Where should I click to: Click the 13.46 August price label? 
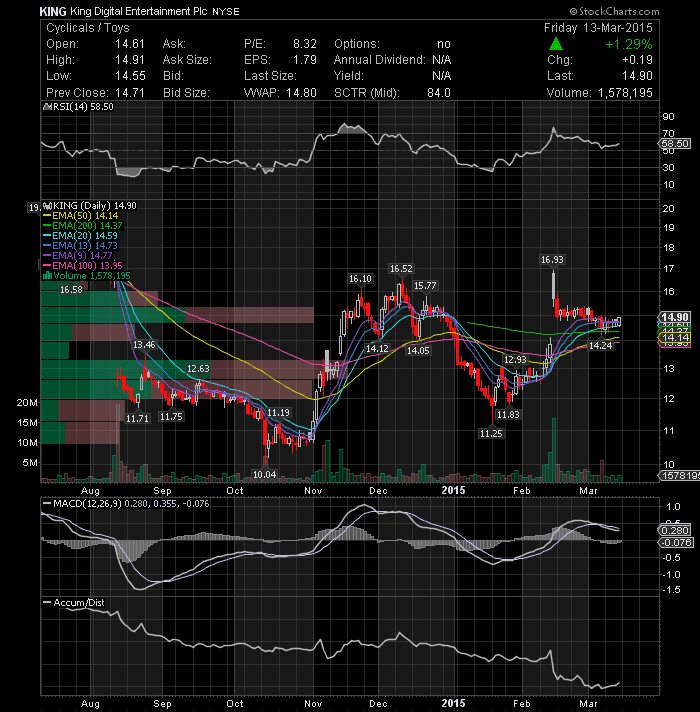click(x=144, y=345)
